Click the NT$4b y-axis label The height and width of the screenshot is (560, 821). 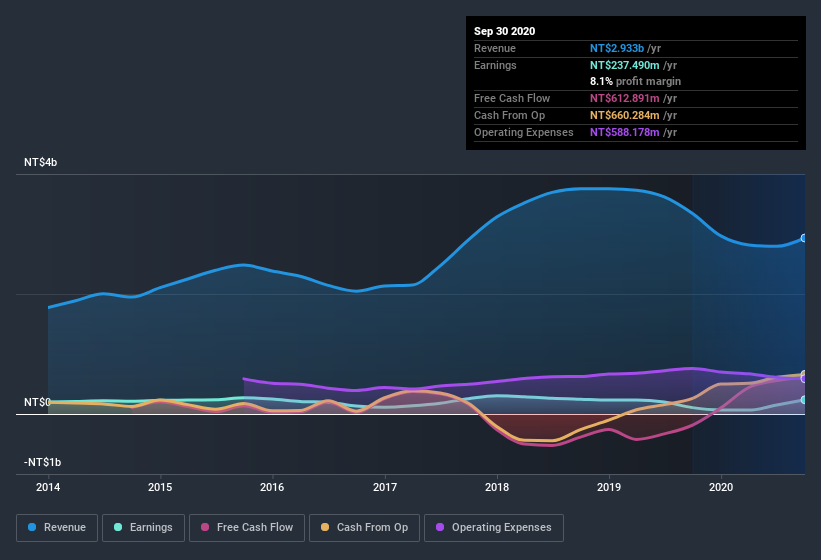point(40,162)
